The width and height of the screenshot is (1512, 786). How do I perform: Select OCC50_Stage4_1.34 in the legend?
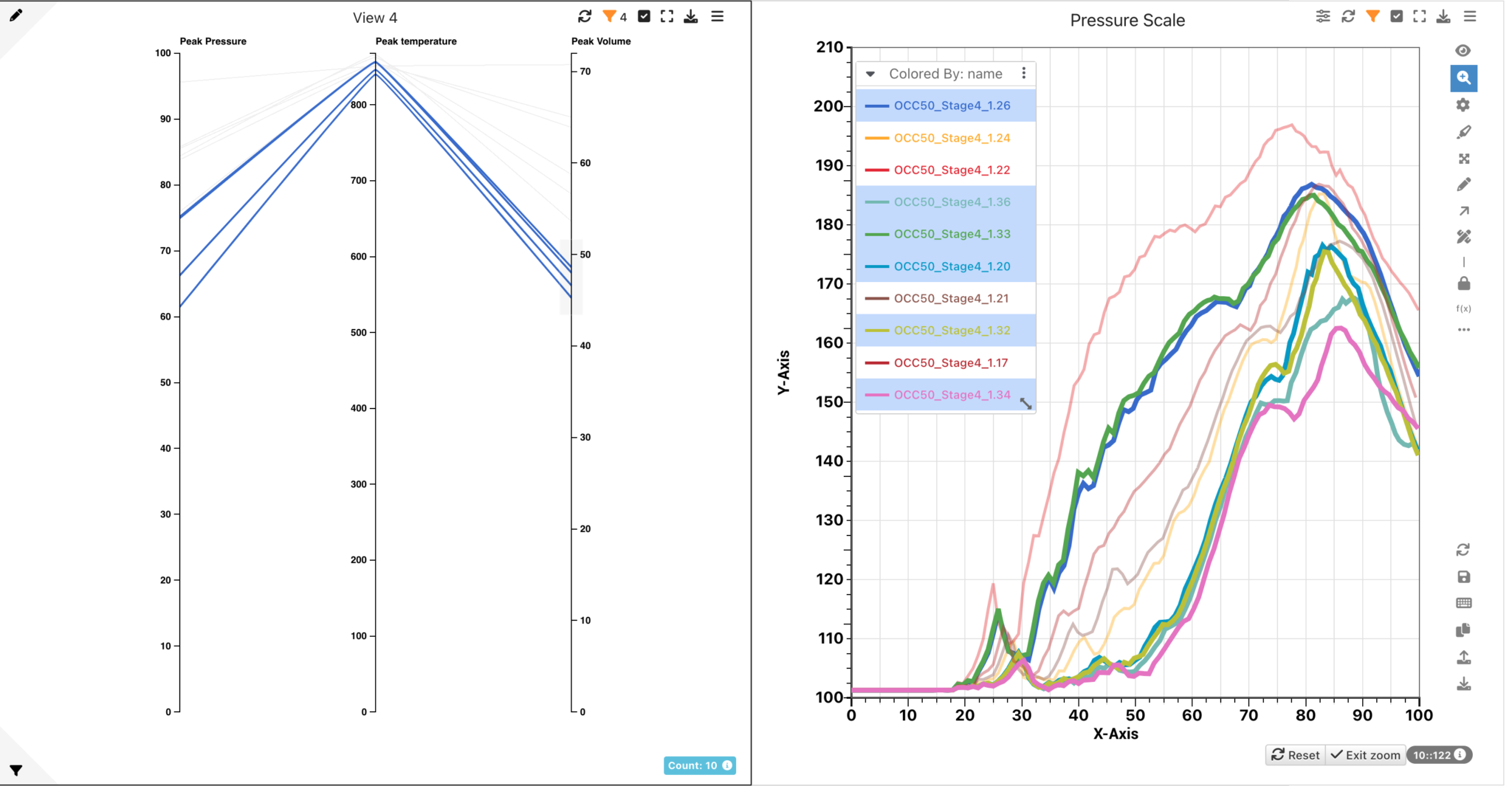pos(952,394)
